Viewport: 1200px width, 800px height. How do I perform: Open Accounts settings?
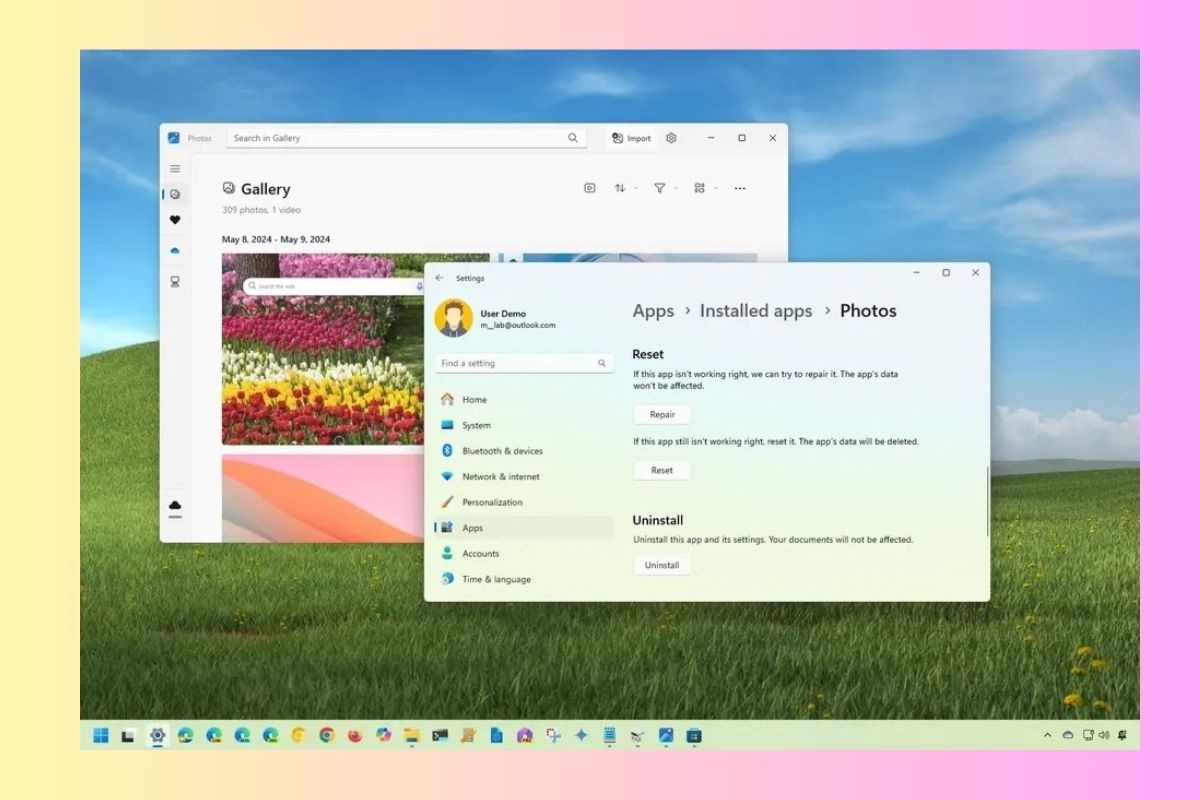[x=524, y=553]
